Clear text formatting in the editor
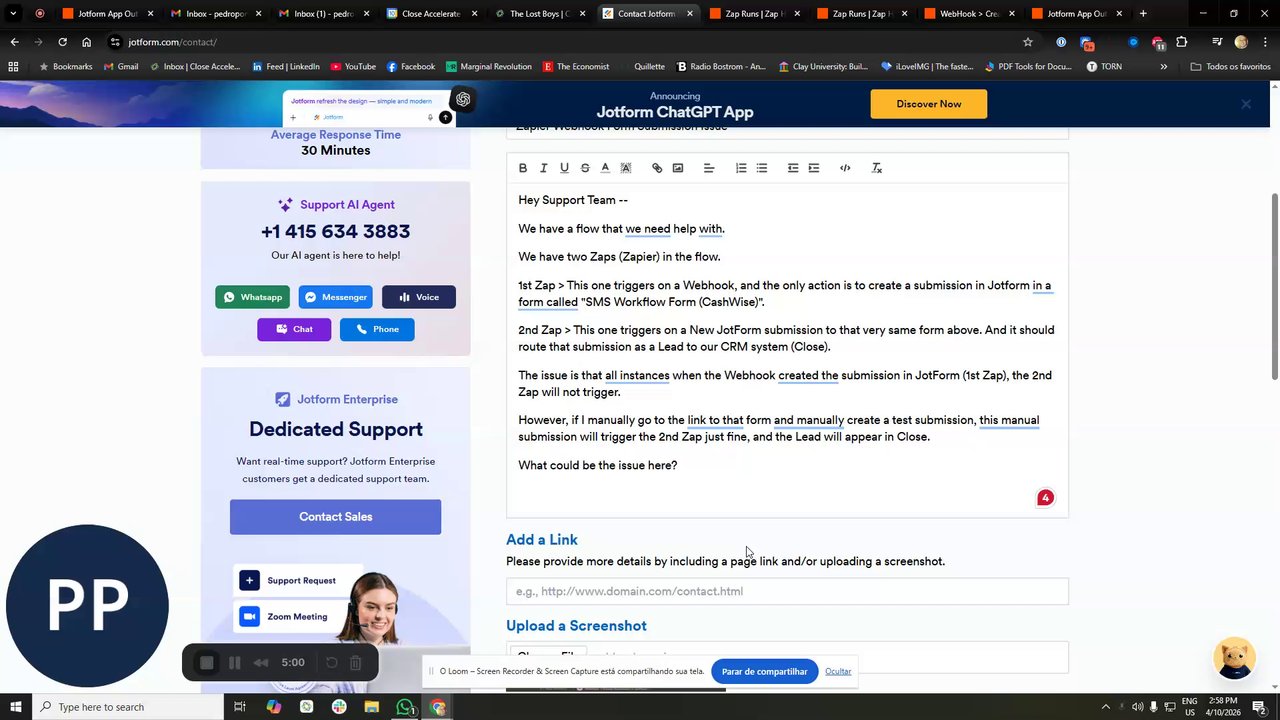The image size is (1280, 720). [x=877, y=168]
